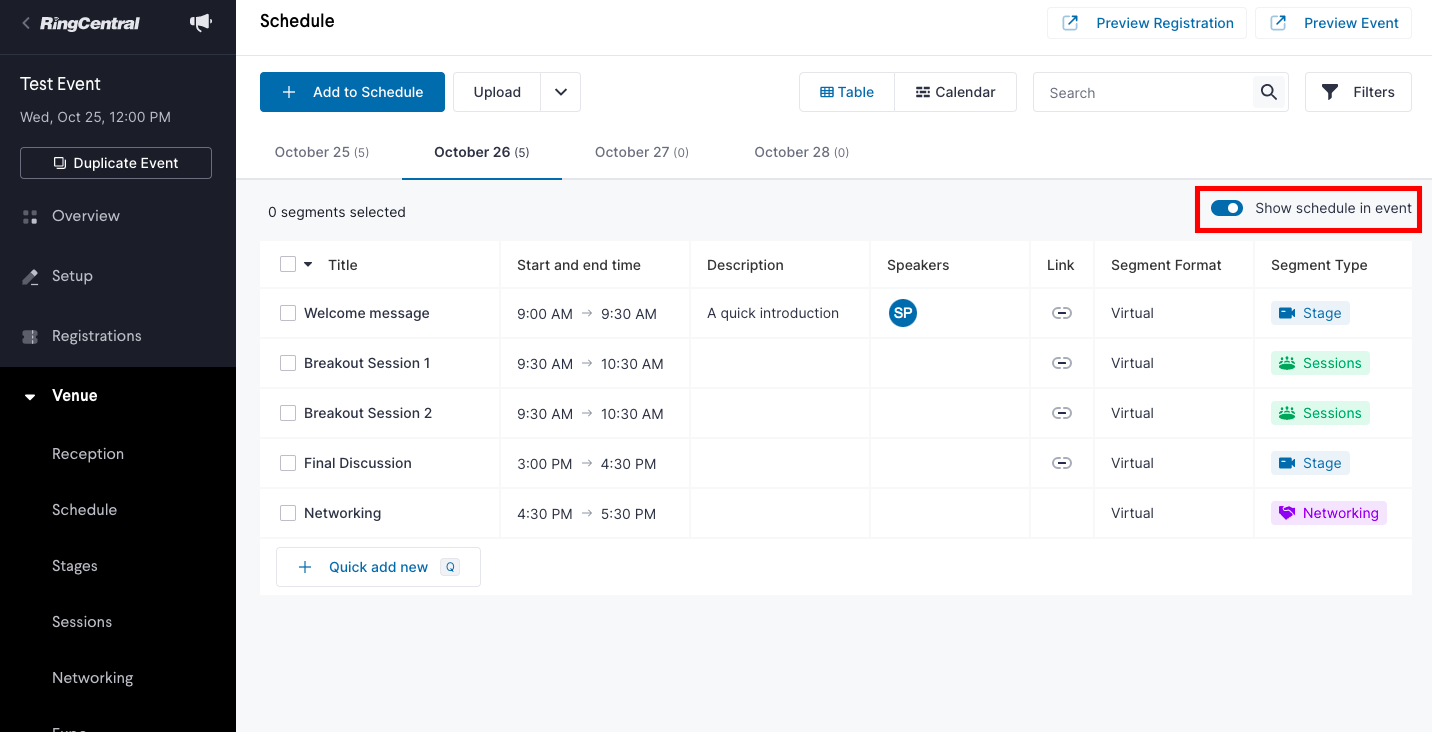Screen dimensions: 1432x732
Task: Open the link icon for Welcome message
Action: coord(1062,313)
